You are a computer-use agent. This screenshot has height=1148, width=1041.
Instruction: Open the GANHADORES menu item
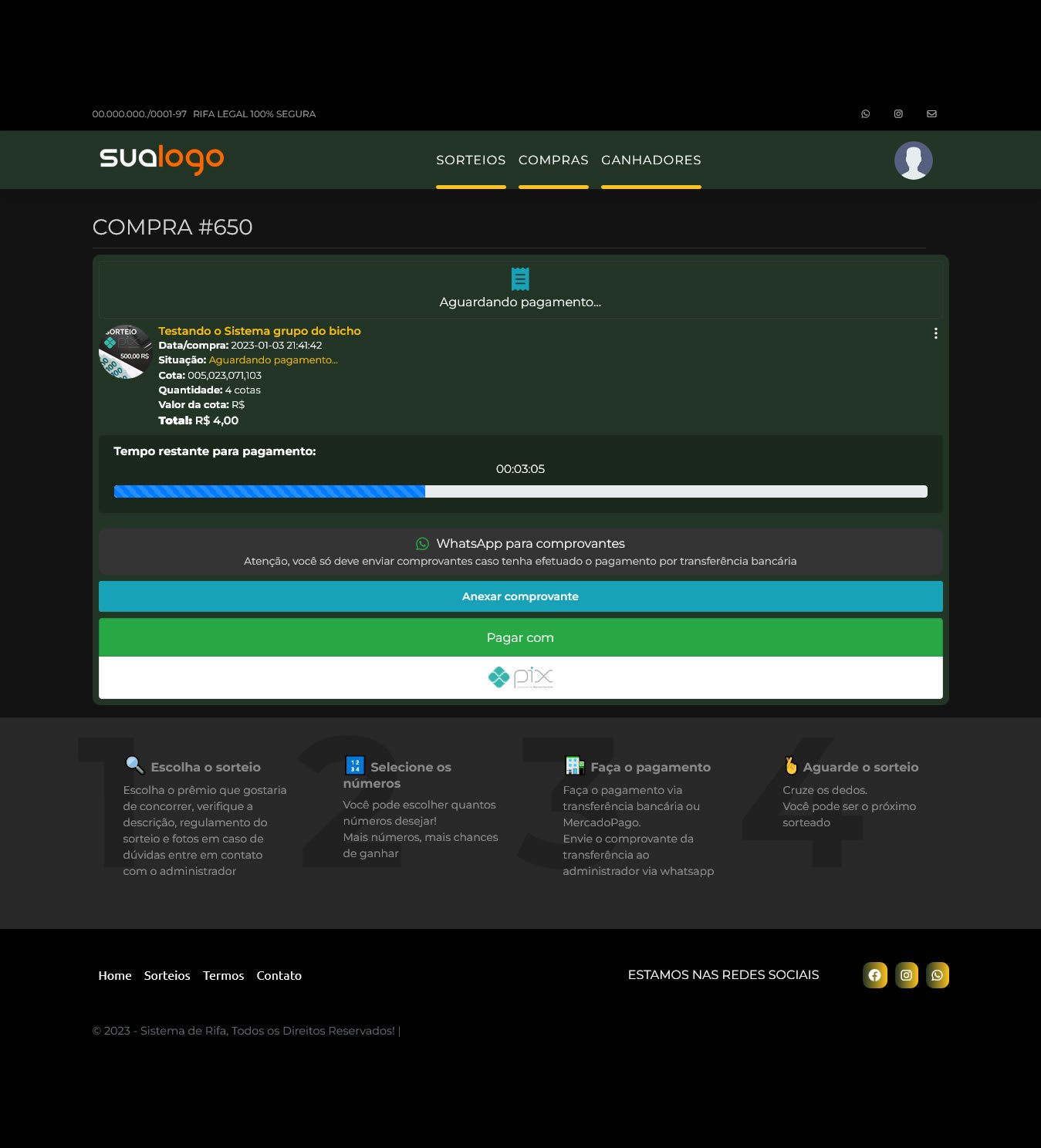tap(651, 160)
